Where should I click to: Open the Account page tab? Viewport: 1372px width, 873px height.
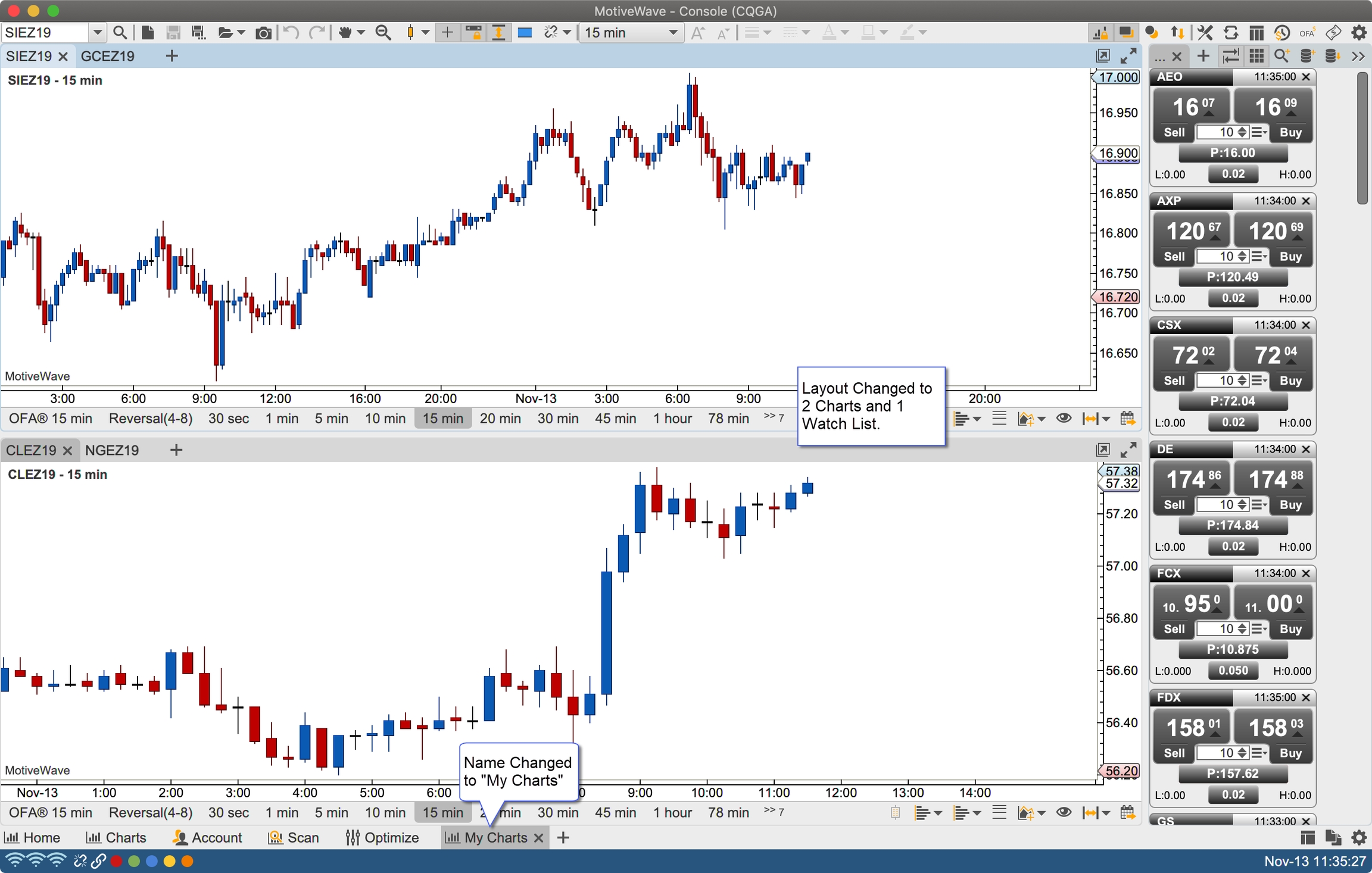[207, 837]
